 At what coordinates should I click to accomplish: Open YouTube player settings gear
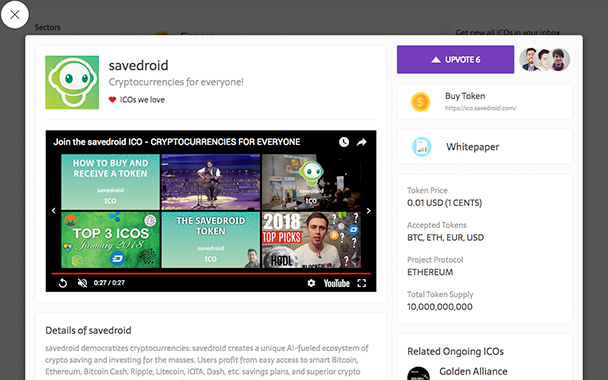tap(311, 283)
